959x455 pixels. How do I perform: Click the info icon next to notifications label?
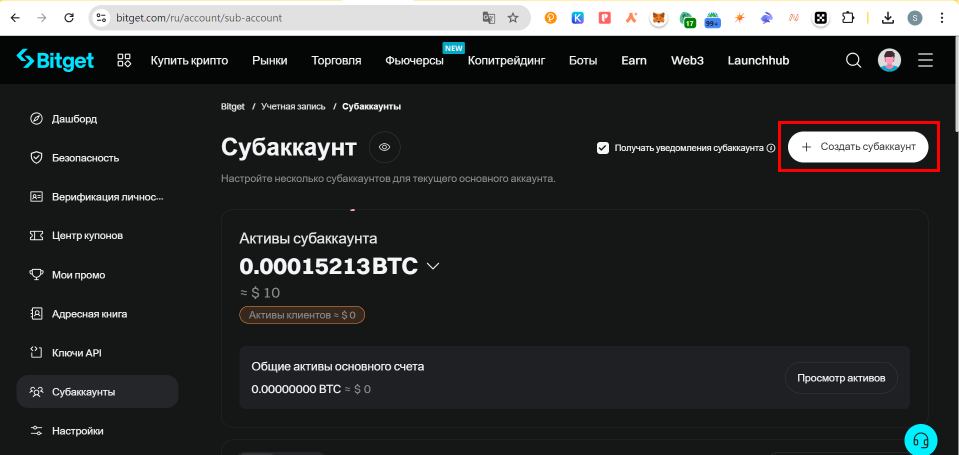tap(771, 148)
